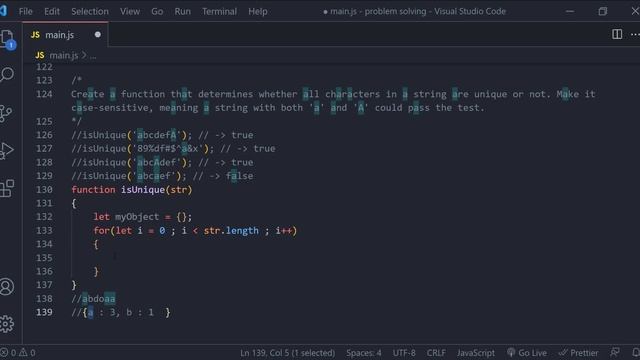Click the VS Code logo icon

tap(3, 11)
